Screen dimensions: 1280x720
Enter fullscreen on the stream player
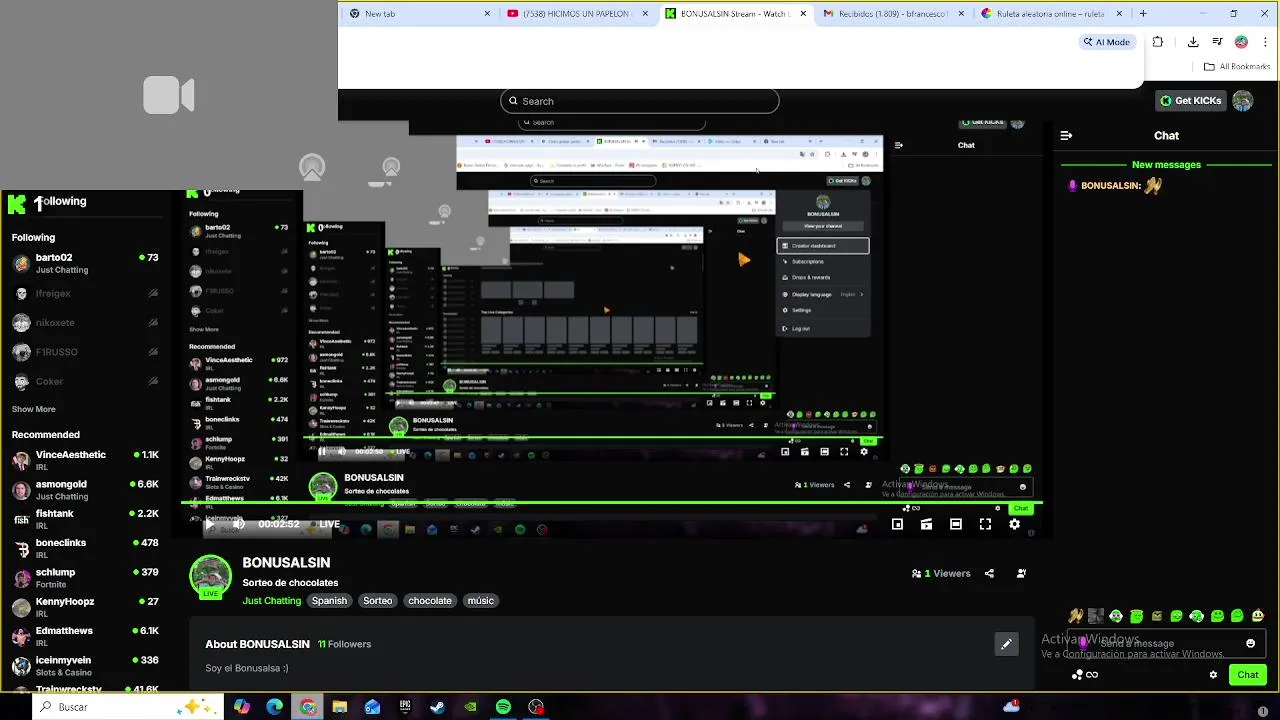coord(985,524)
